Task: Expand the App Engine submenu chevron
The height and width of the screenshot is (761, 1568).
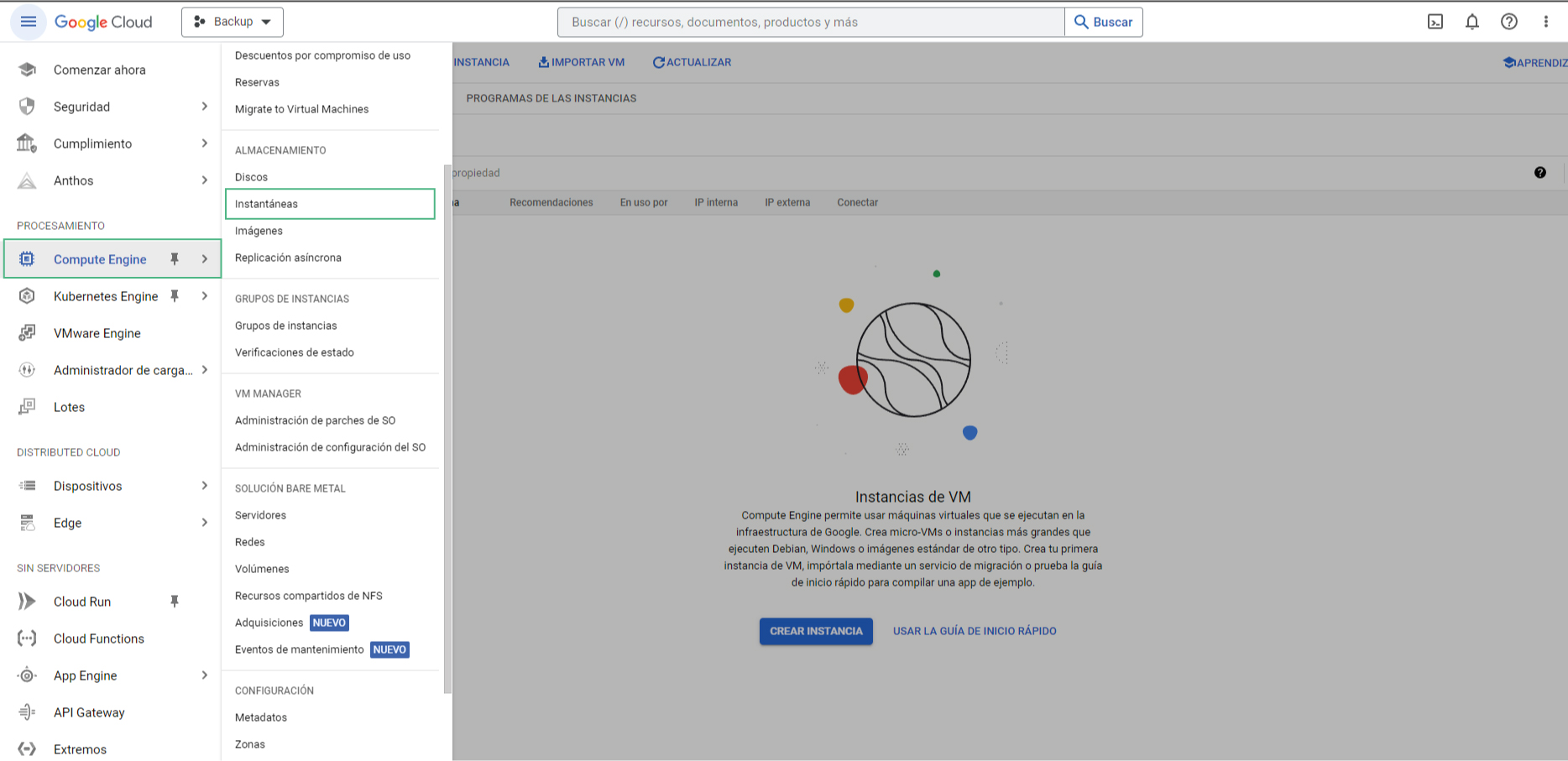Action: tap(204, 675)
